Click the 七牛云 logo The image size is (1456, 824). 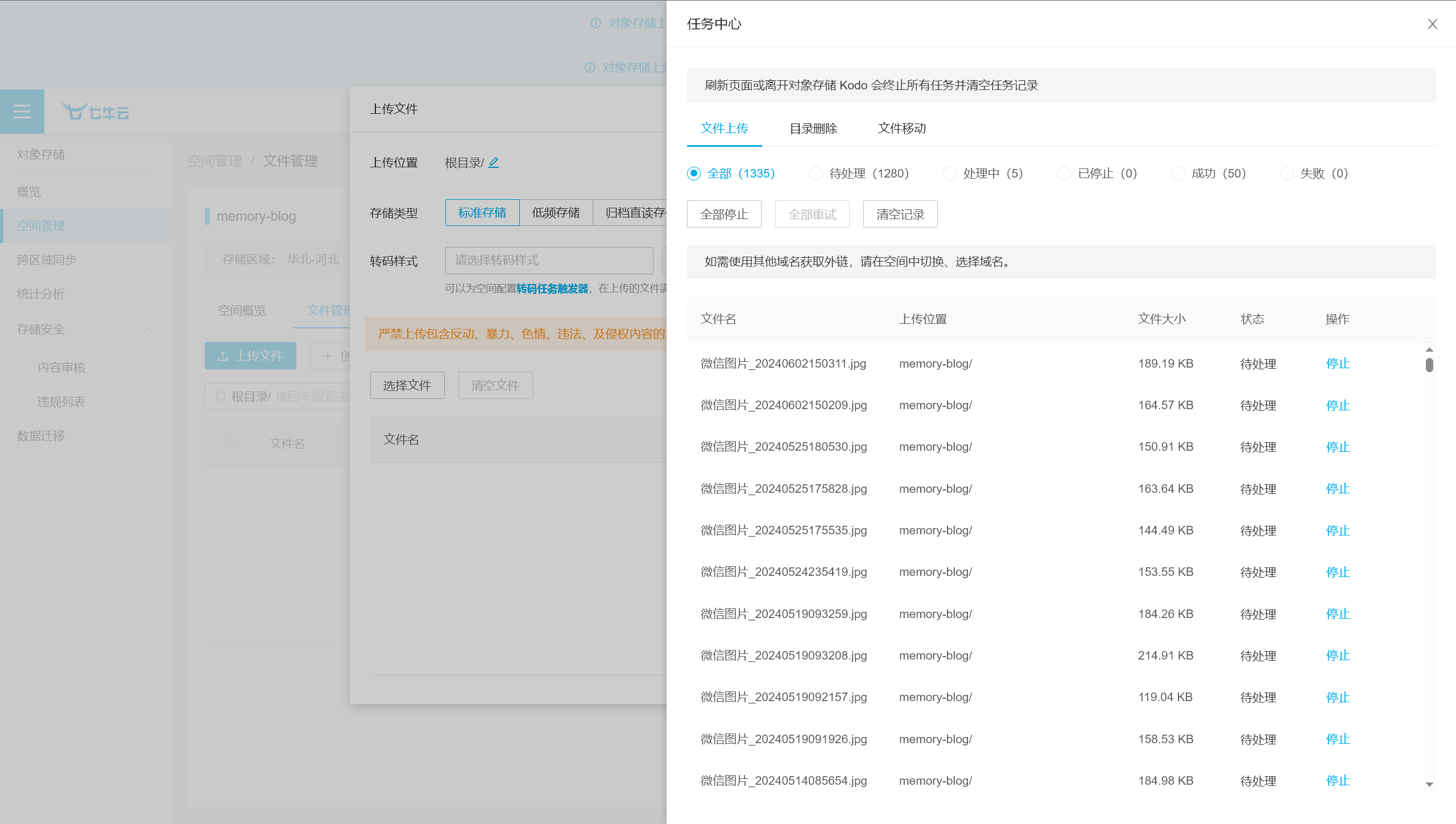point(96,112)
